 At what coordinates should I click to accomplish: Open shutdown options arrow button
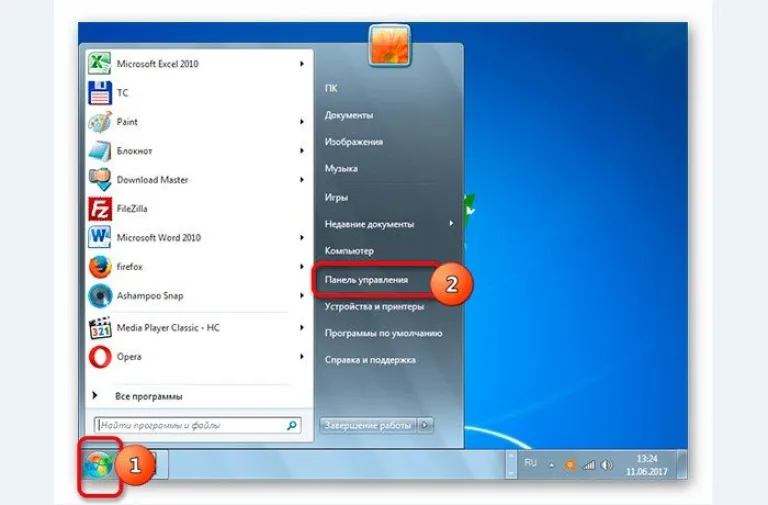tap(425, 425)
